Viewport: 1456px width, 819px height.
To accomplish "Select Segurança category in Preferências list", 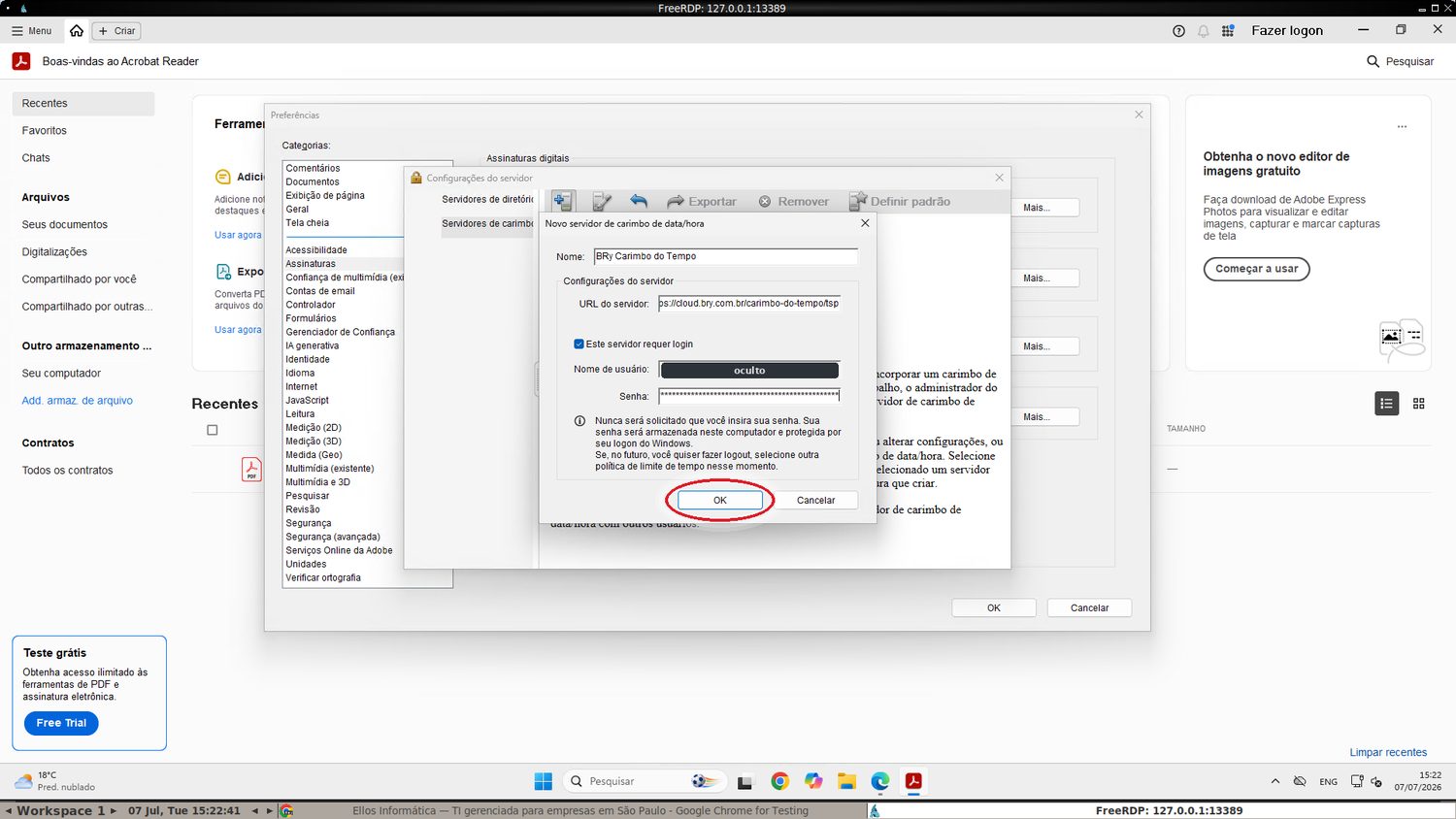I will click(x=309, y=523).
